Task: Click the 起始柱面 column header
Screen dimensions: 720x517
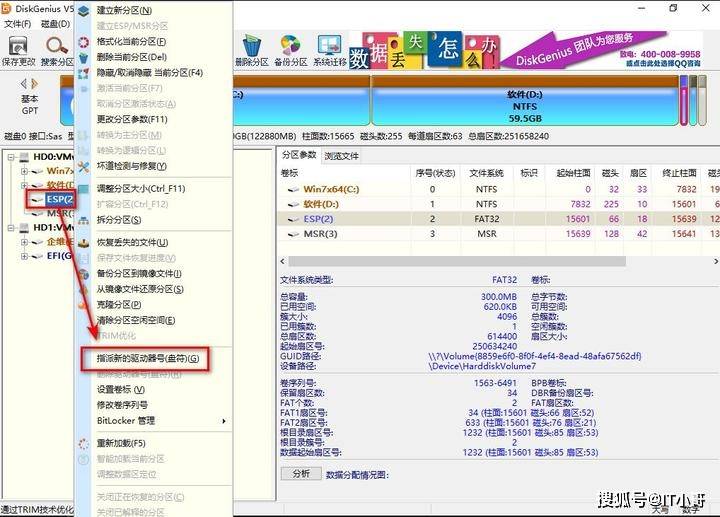Action: point(573,174)
